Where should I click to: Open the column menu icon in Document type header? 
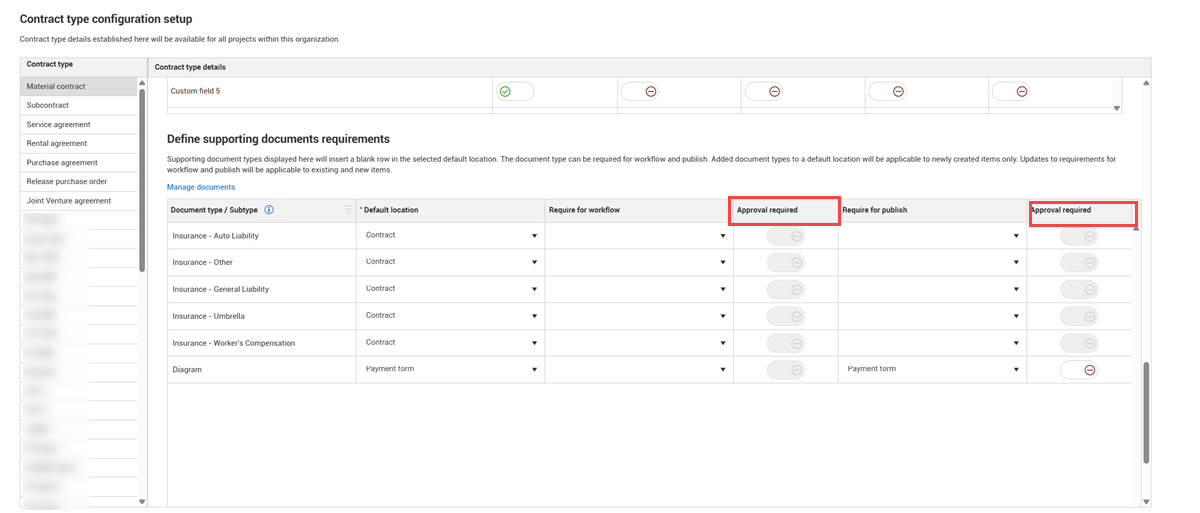[348, 210]
